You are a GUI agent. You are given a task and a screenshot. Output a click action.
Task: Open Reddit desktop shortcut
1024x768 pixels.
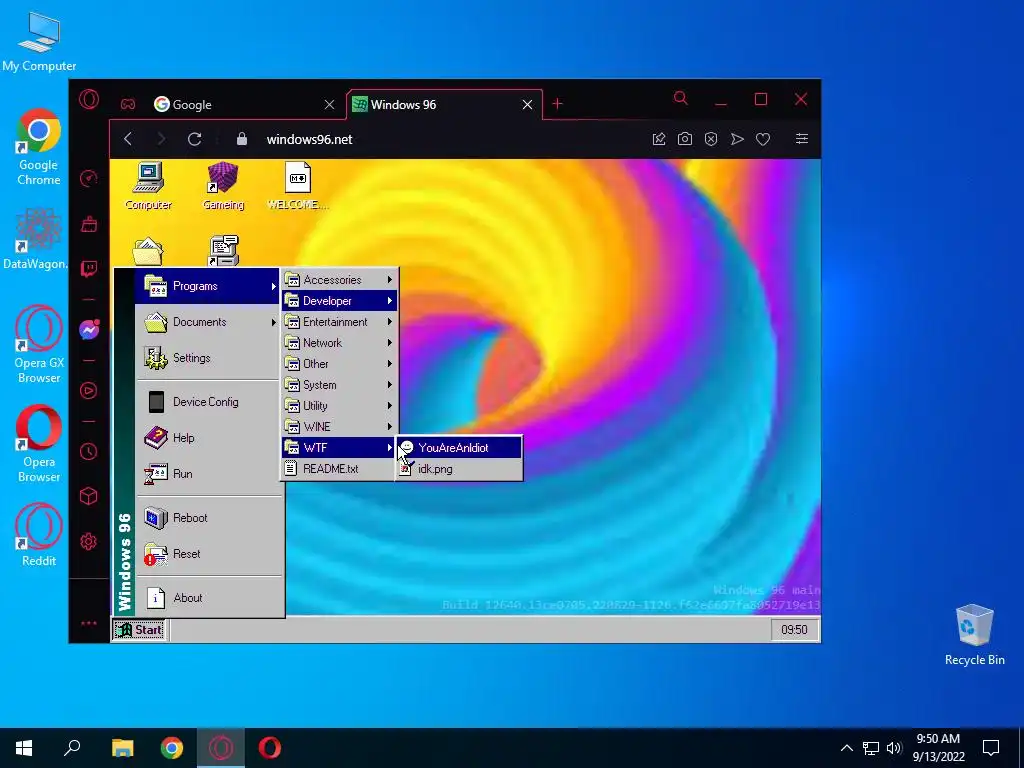point(39,534)
